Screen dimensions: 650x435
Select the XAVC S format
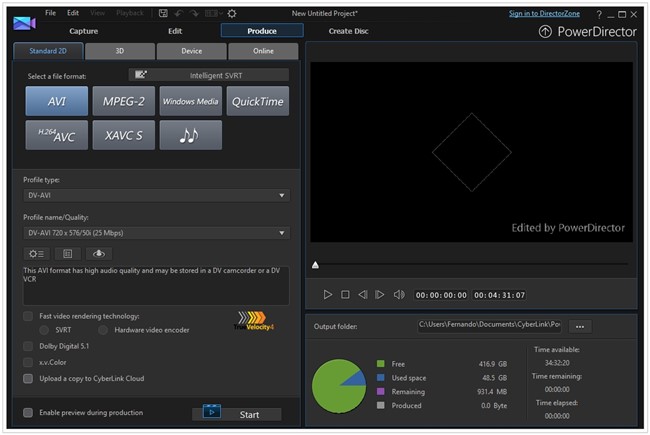coord(124,135)
